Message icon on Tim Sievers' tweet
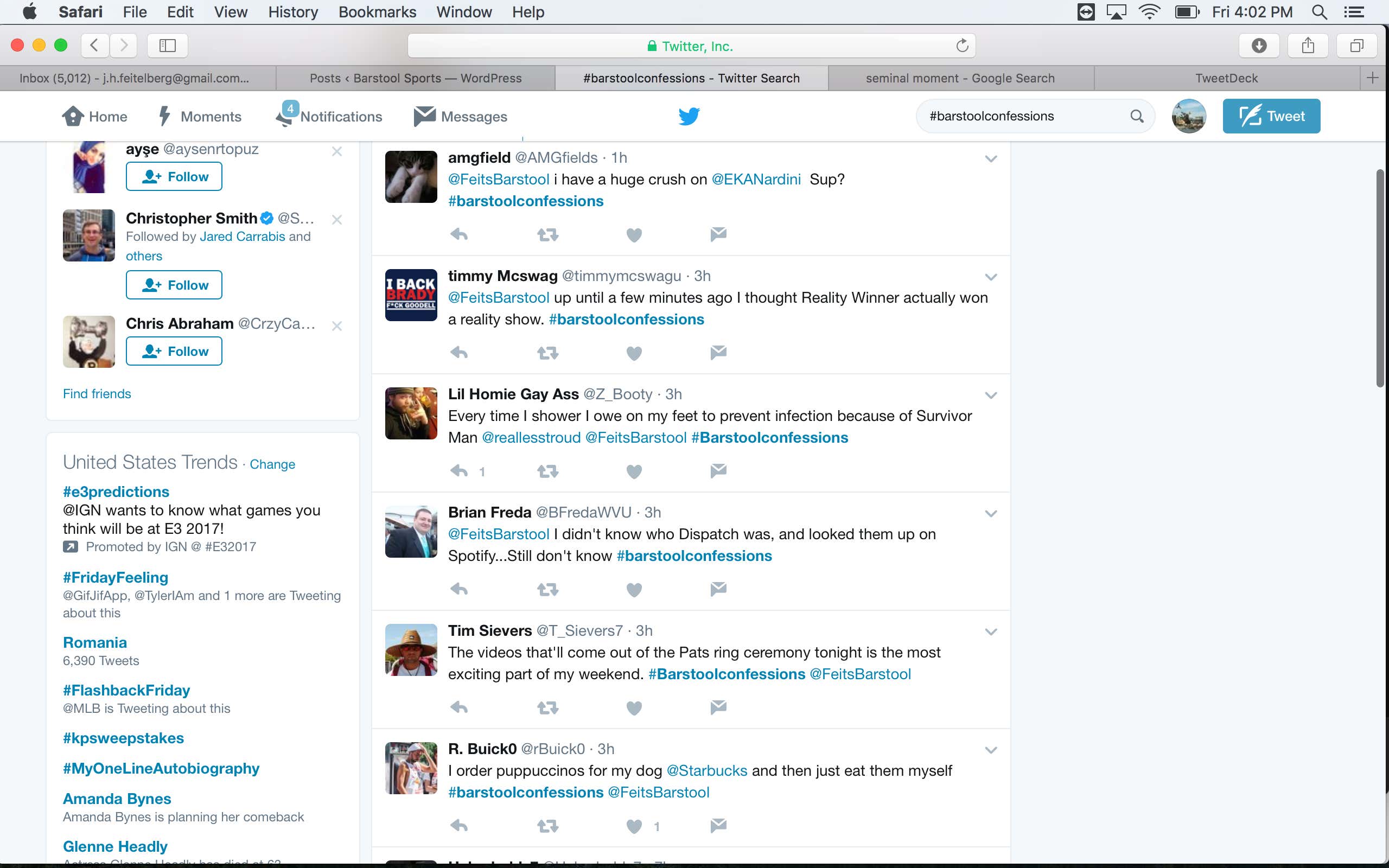 718,707
